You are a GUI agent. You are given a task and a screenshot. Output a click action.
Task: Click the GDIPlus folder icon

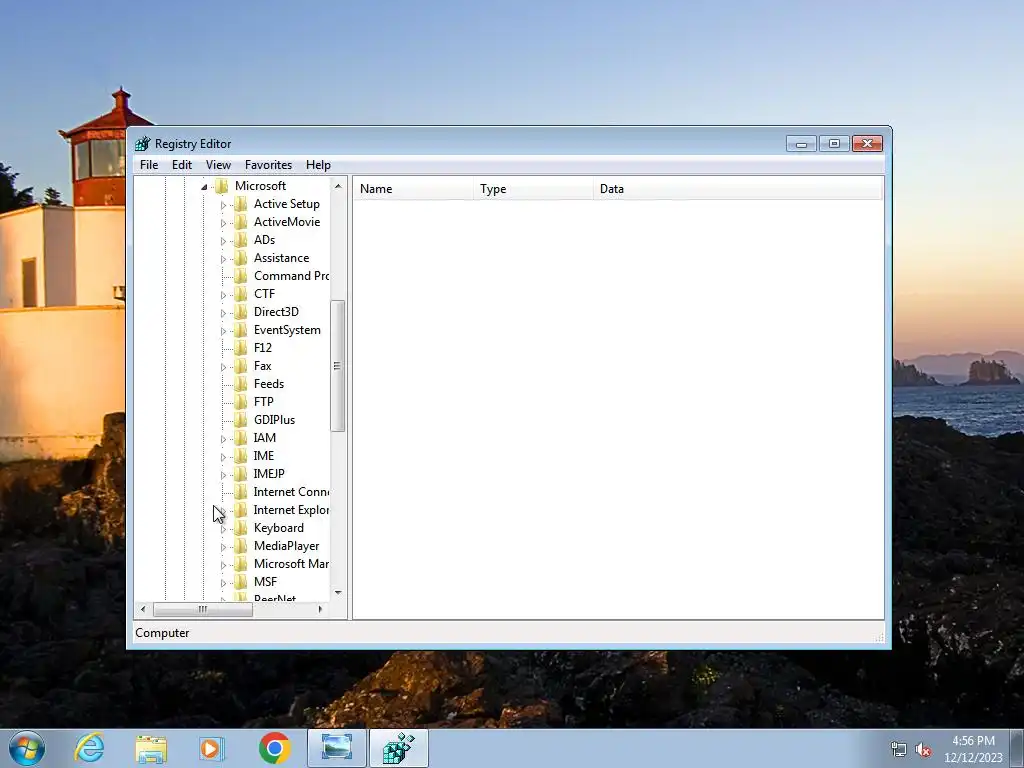241,420
